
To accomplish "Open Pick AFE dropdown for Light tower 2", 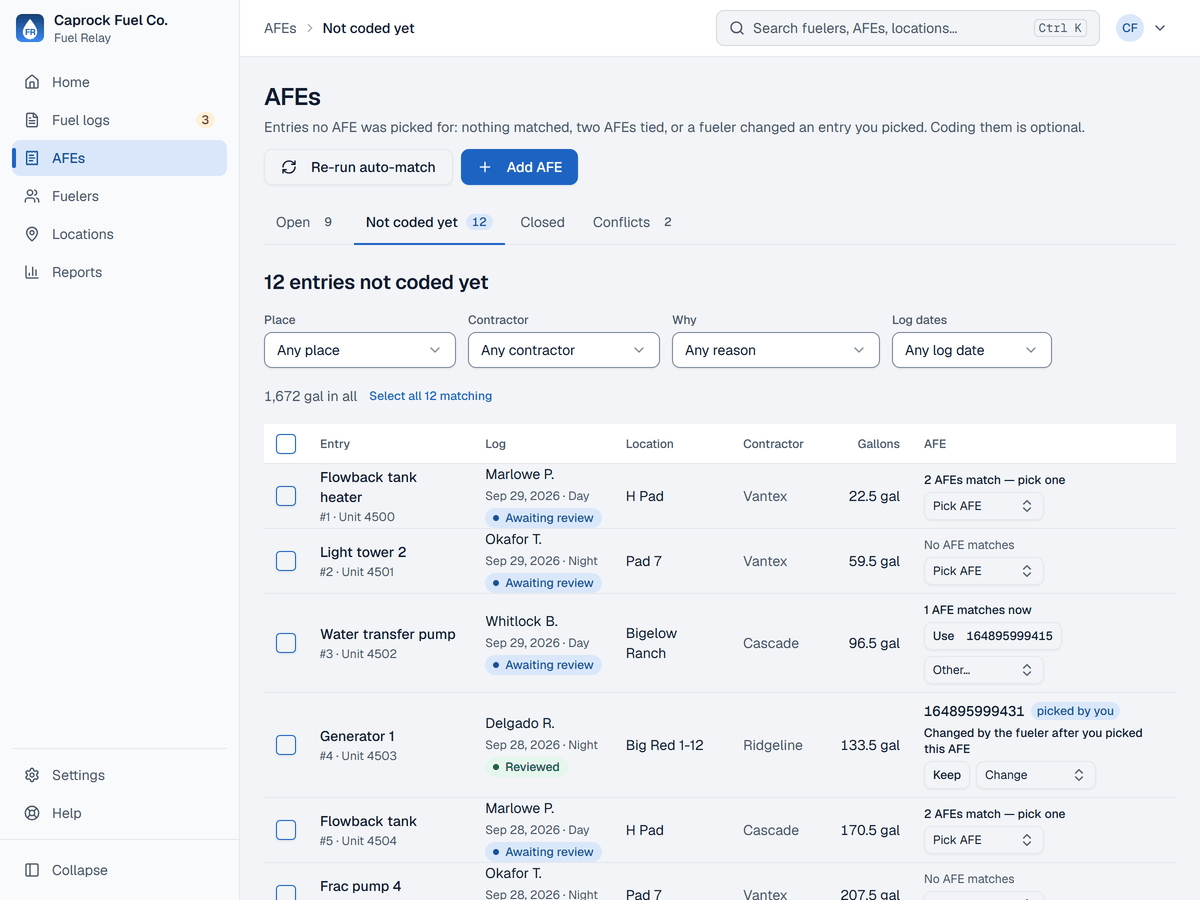I will 983,571.
